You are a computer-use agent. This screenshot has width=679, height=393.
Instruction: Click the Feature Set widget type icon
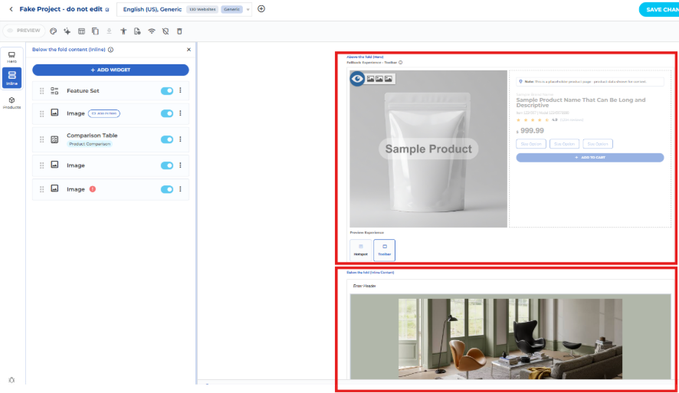pos(55,90)
